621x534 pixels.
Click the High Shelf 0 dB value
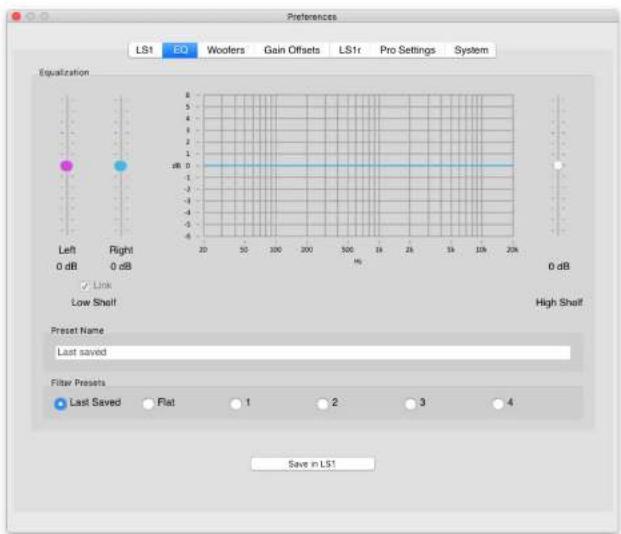click(x=559, y=266)
